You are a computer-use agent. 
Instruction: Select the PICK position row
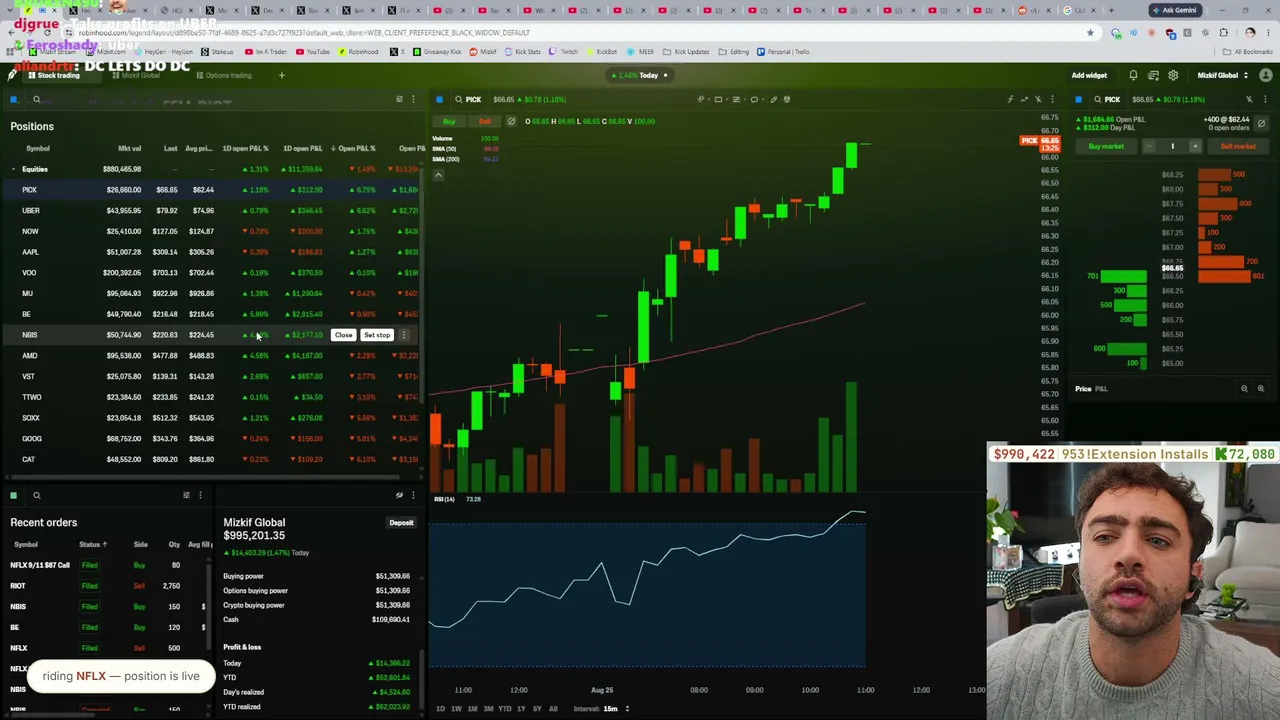coord(213,190)
